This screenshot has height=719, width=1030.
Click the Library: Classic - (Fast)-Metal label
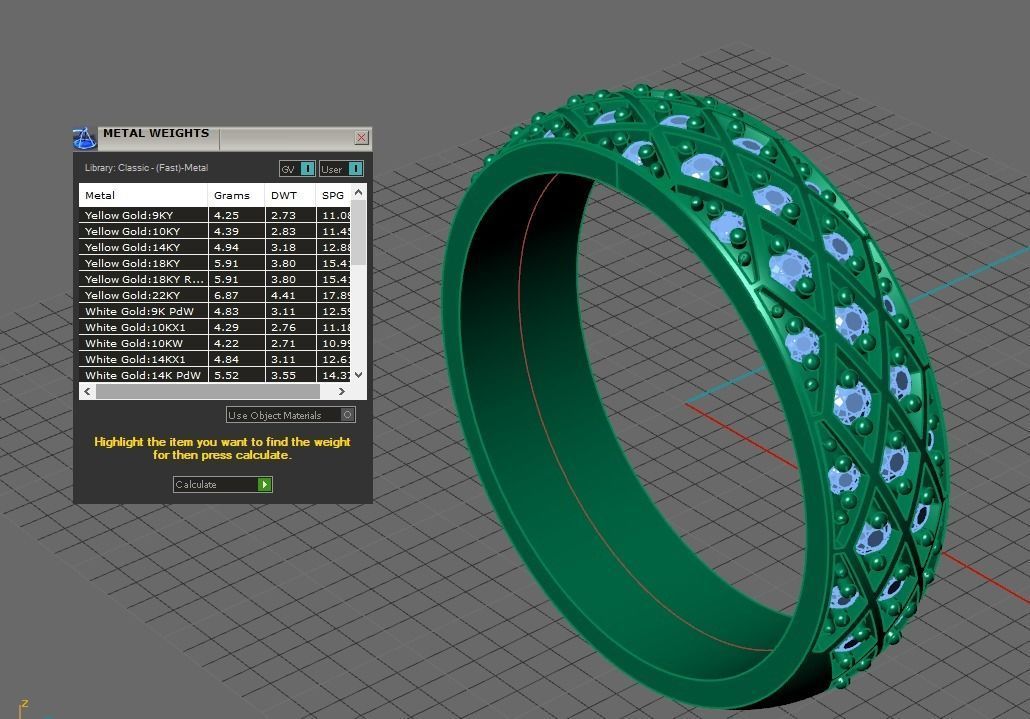point(146,168)
